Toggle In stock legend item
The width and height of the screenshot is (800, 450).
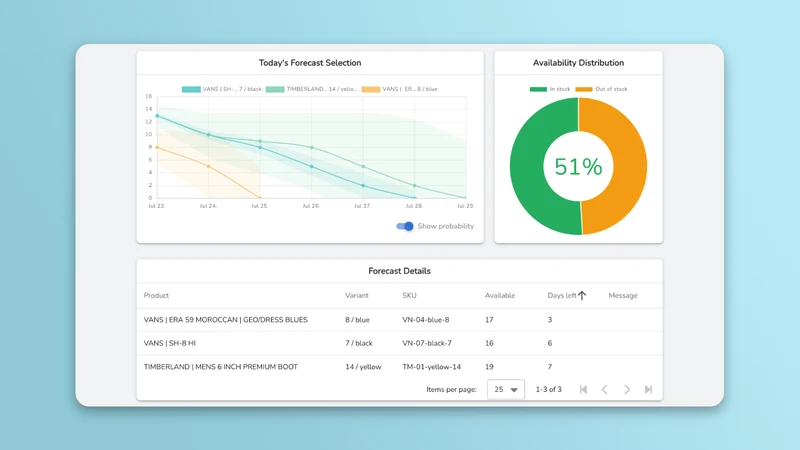pos(549,89)
